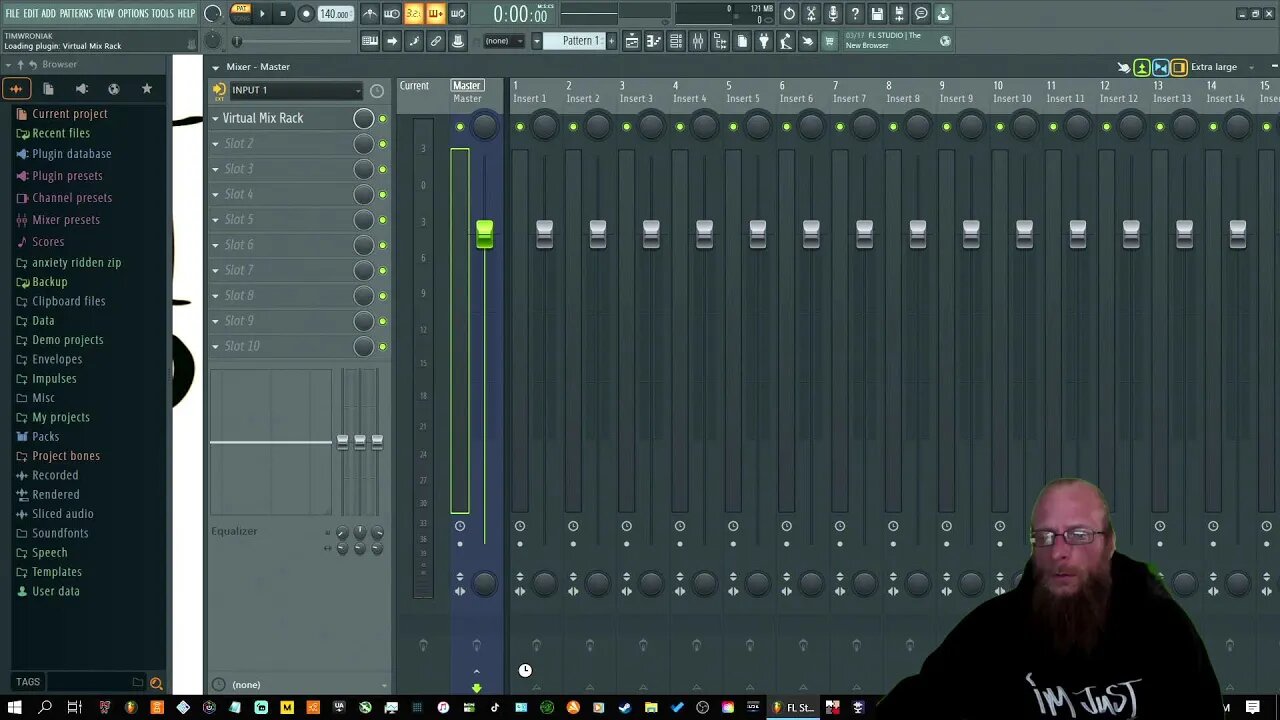Click the Stop button
This screenshot has width=1280, height=720.
pos(283,14)
